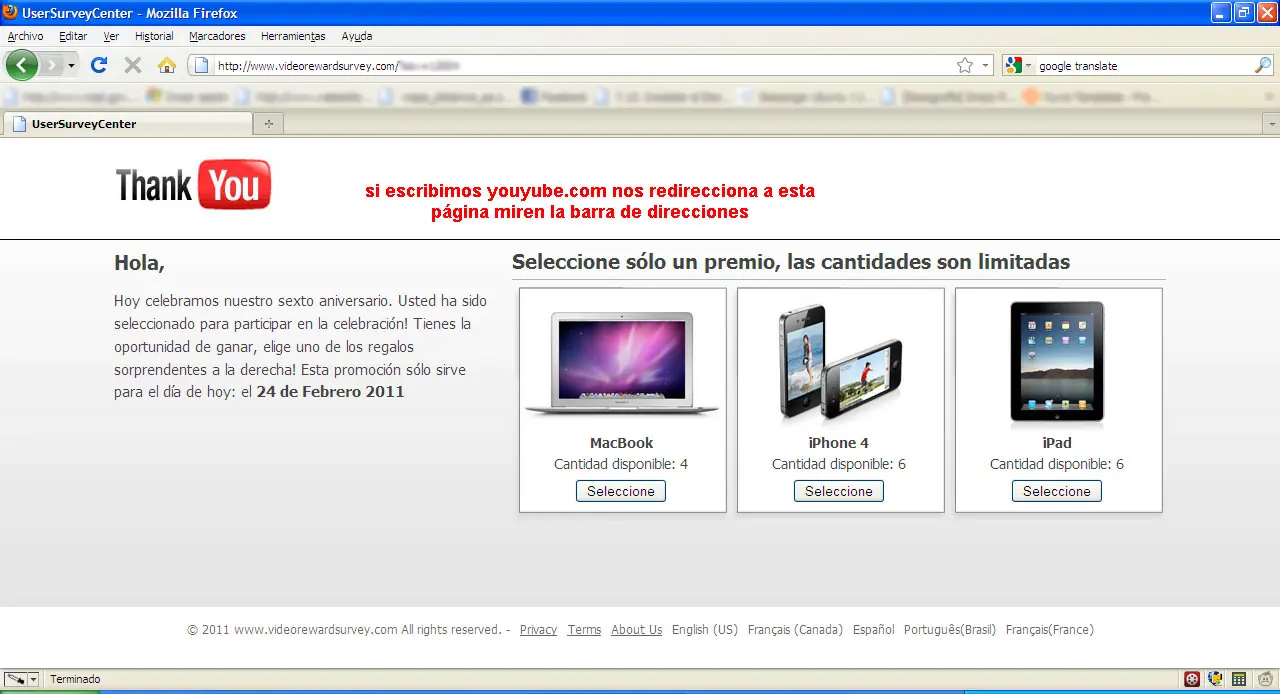Viewport: 1280px width, 694px height.
Task: Switch language to Español
Action: click(874, 630)
